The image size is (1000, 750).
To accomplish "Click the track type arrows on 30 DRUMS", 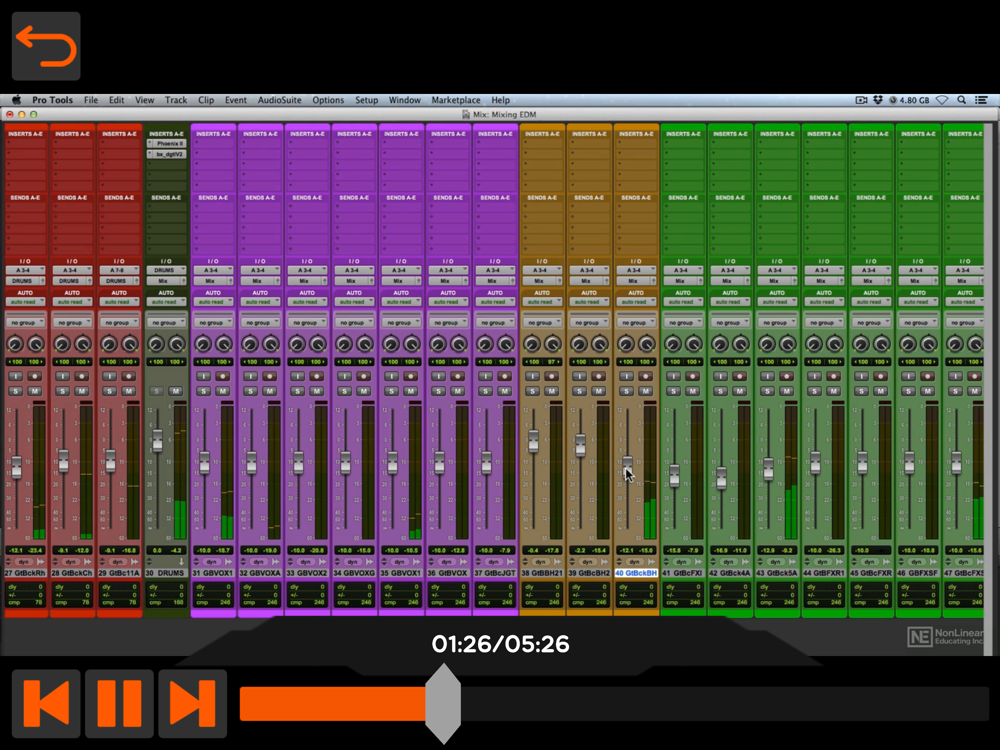I will point(150,562).
